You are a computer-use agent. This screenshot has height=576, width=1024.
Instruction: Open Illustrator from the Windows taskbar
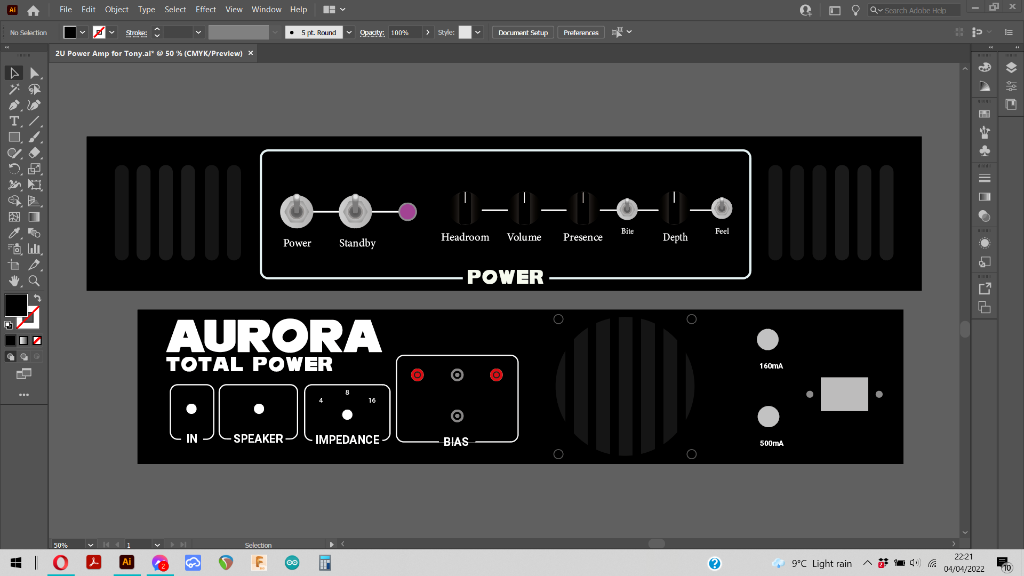[127, 563]
